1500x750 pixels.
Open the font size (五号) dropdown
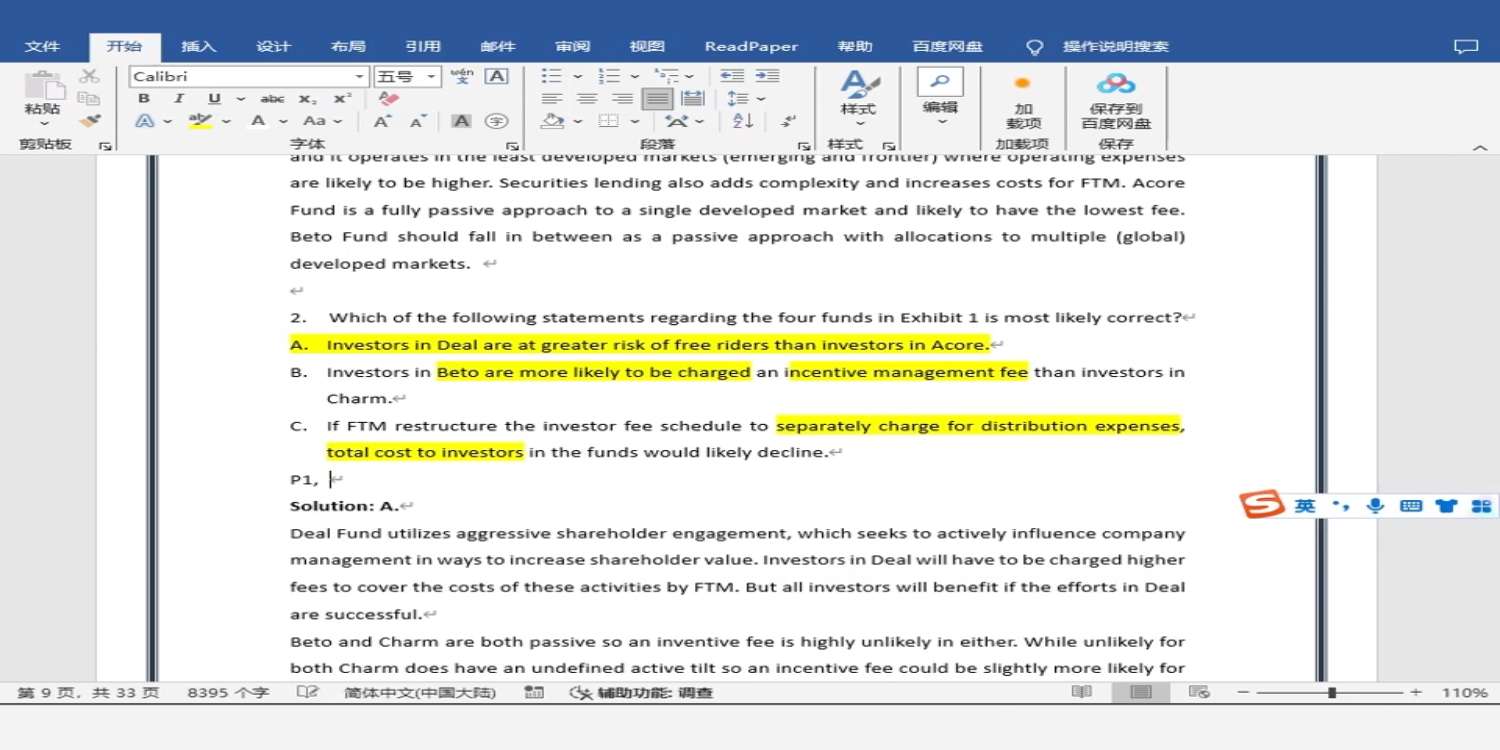pyautogui.click(x=432, y=76)
